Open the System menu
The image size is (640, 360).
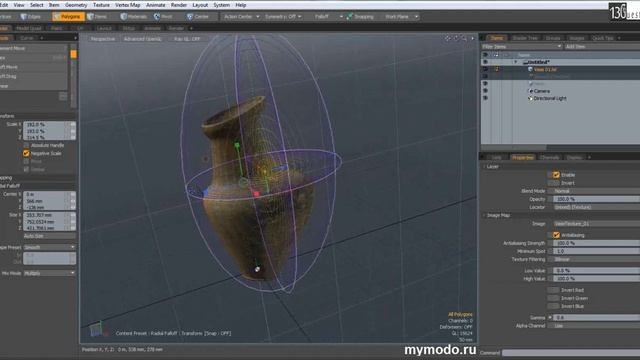click(x=221, y=5)
